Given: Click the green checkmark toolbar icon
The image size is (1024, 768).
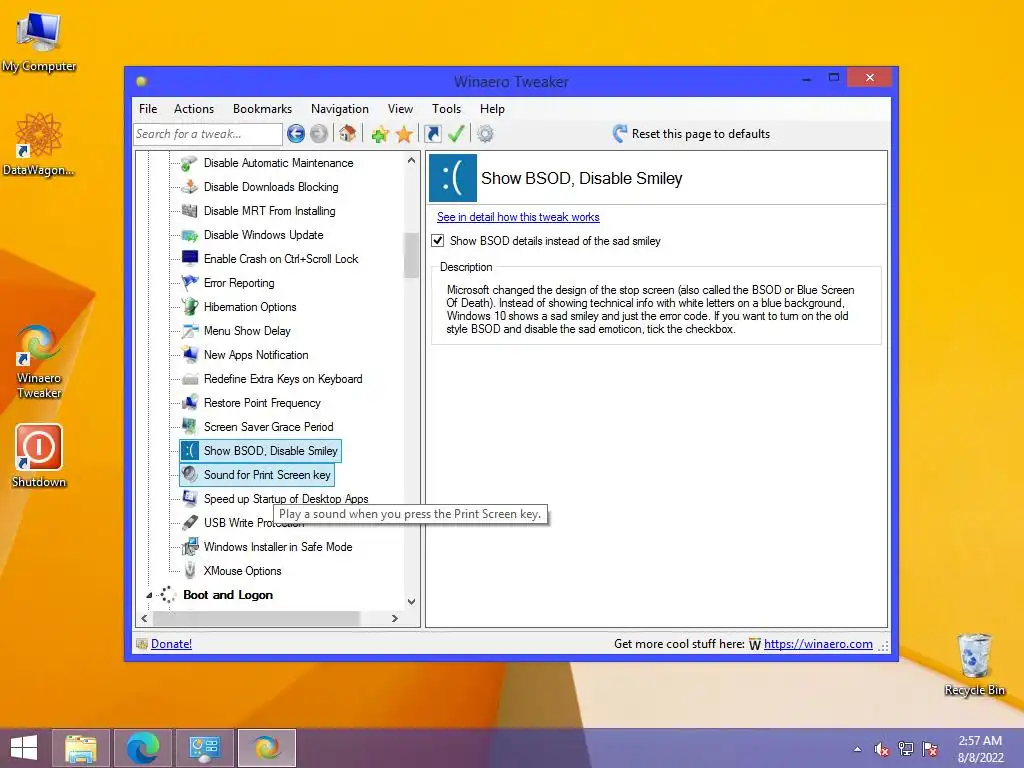Looking at the screenshot, I should [456, 134].
